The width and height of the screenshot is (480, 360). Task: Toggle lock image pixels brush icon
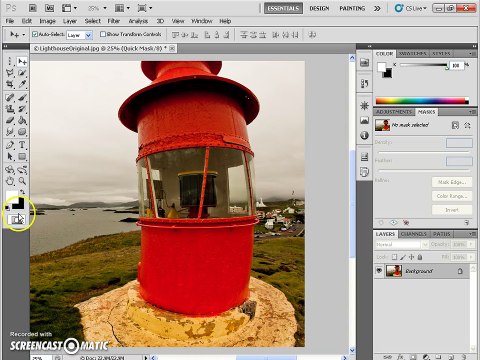[x=403, y=257]
